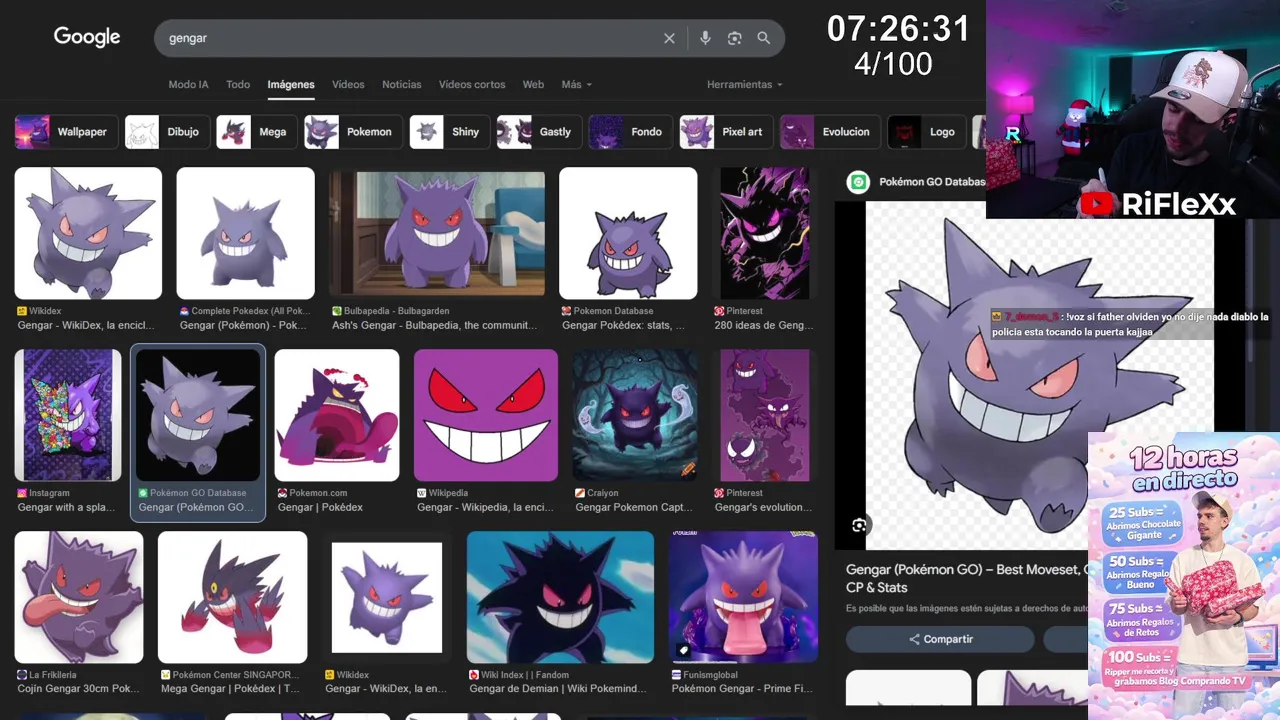Click Craiyon favicon under forest image
The height and width of the screenshot is (720, 1280).
click(580, 493)
